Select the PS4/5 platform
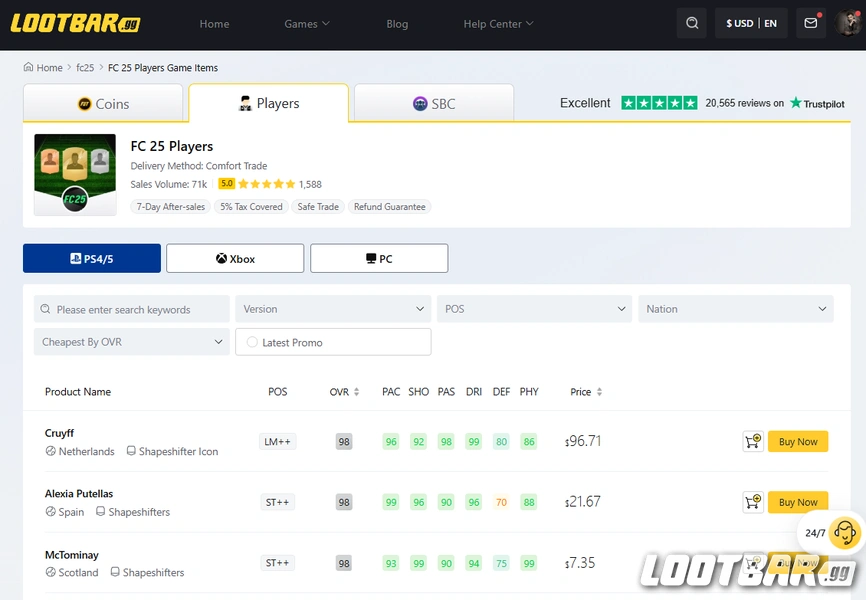866x600 pixels. click(x=92, y=258)
